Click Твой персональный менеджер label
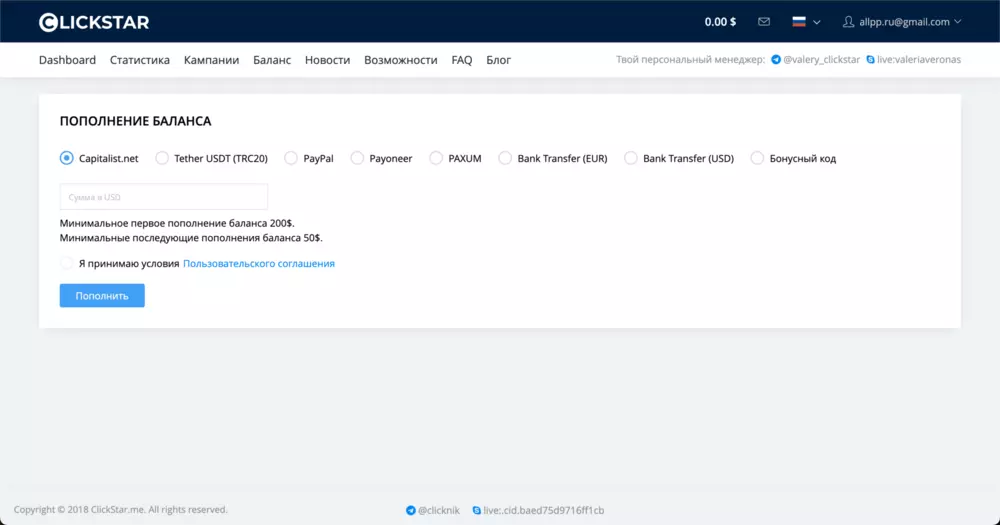 point(690,59)
